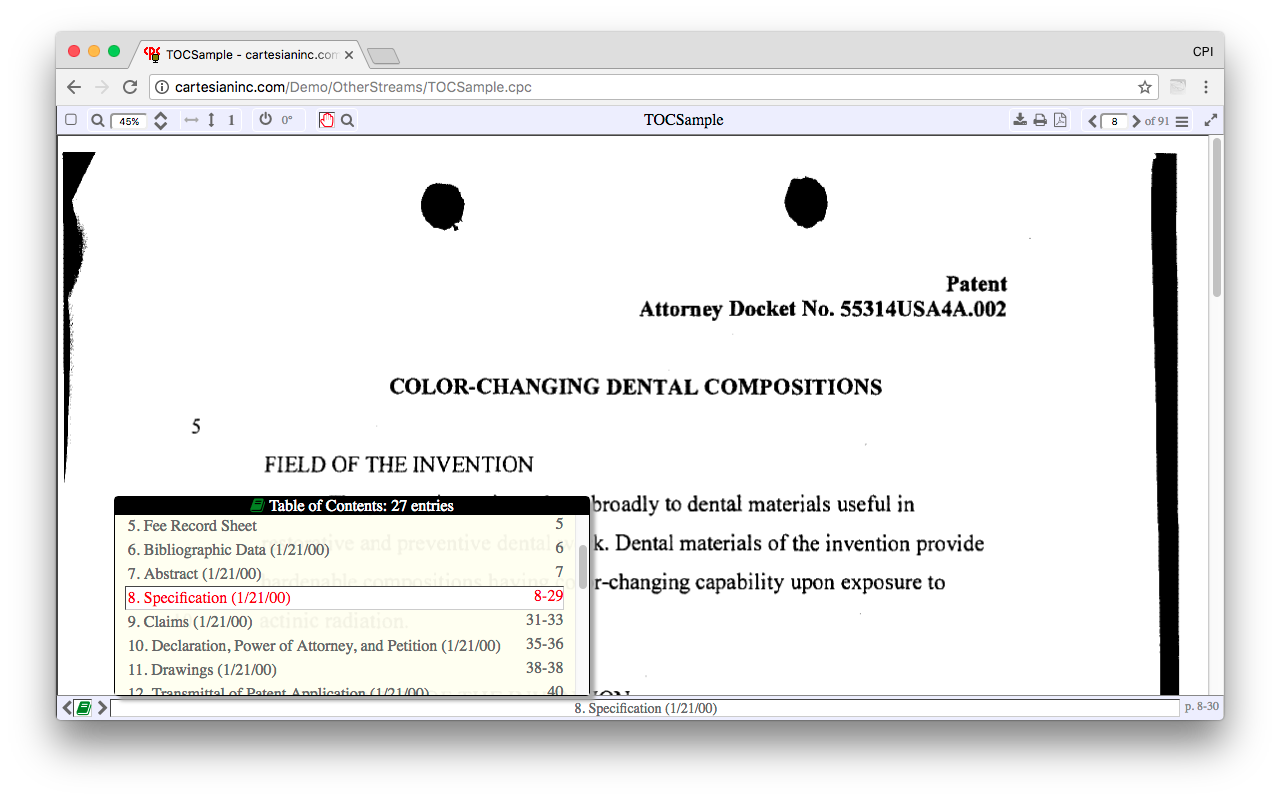
Task: Go to previous TOC entry in bottom bar
Action: [67, 708]
